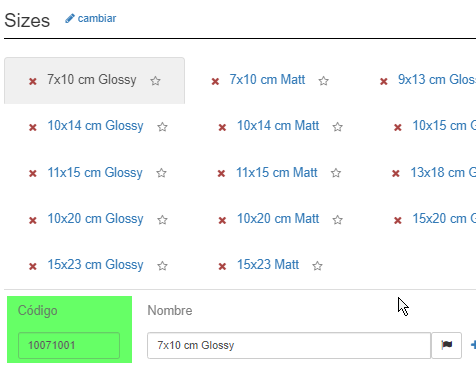Remove the 10x20 cm Matt entry
This screenshot has width=476, height=370.
[222, 220]
